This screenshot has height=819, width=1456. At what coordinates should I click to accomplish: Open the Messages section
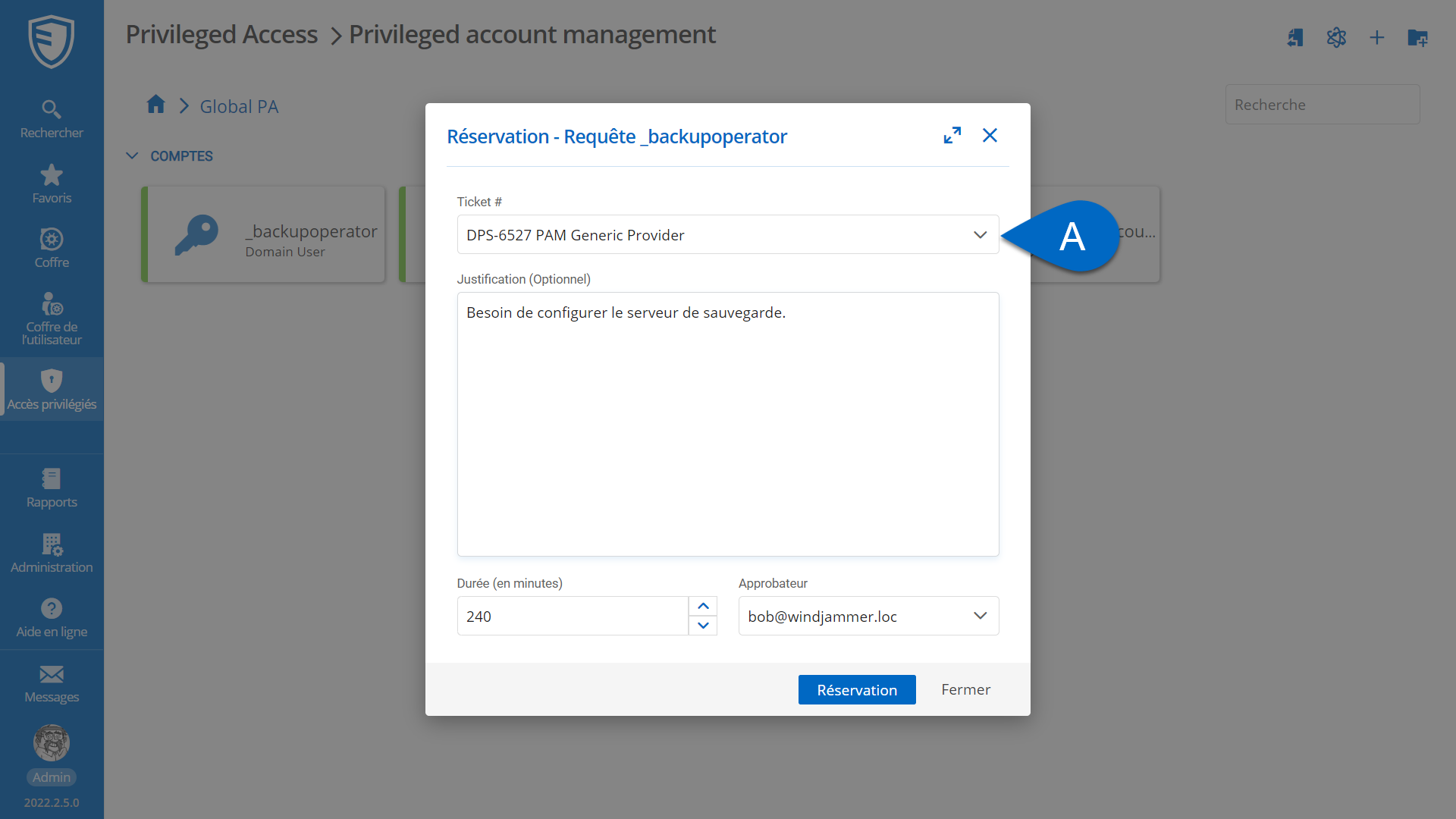[51, 682]
